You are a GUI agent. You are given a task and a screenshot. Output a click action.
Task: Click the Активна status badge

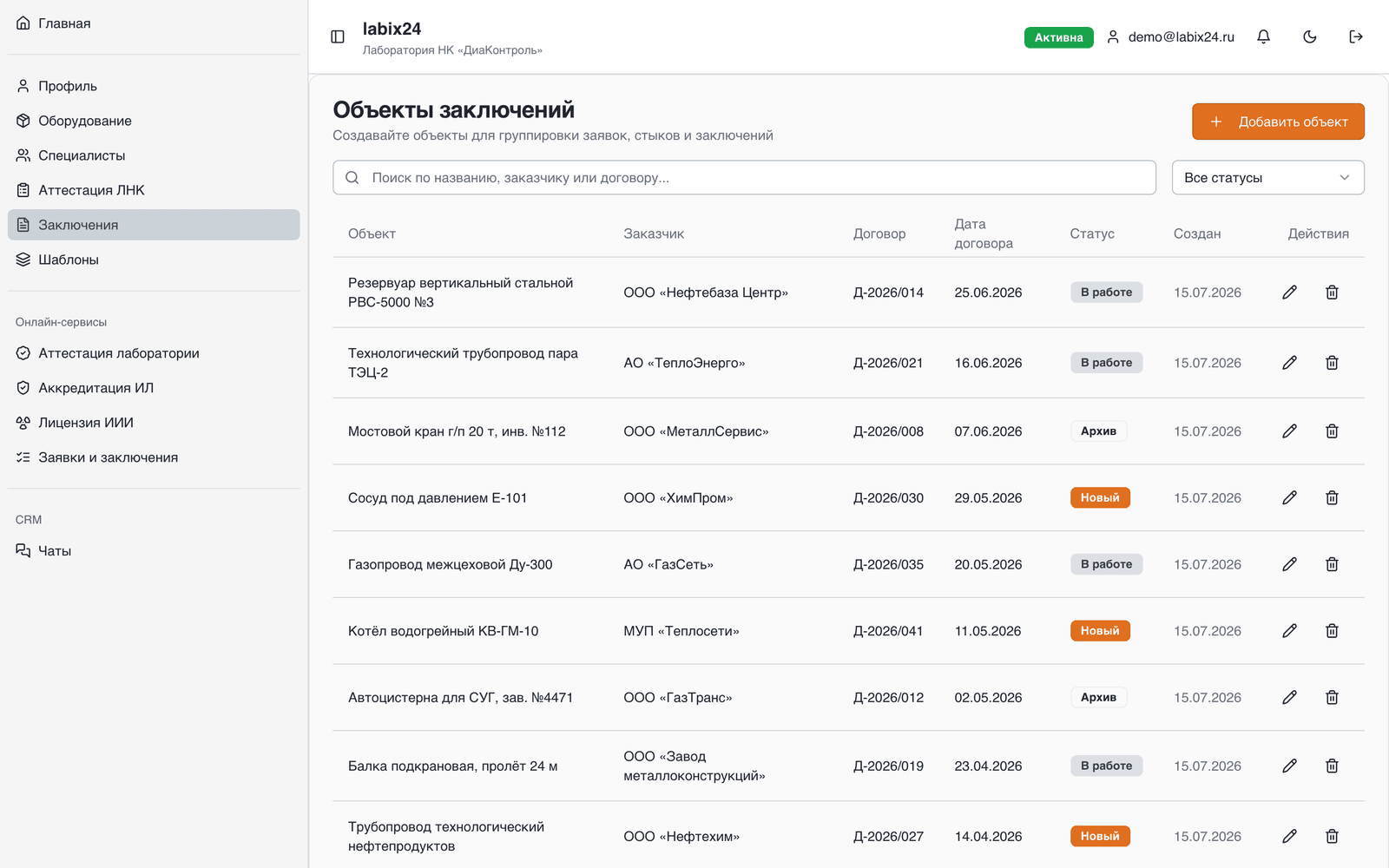(x=1058, y=37)
